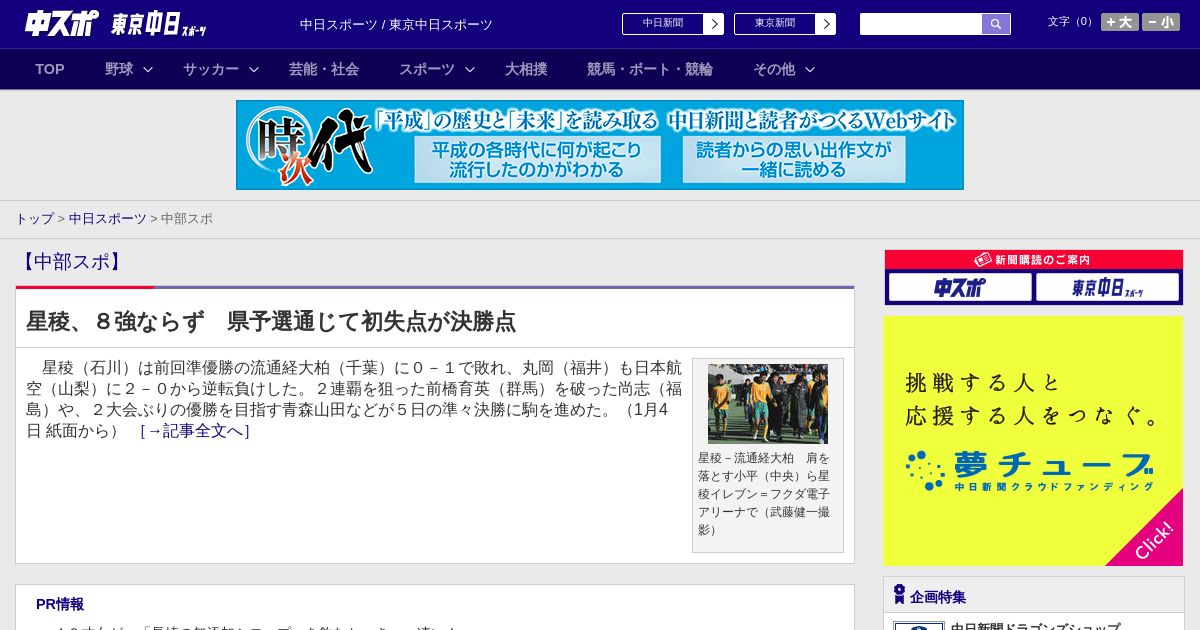Increase font size with 大 button

tap(1120, 22)
